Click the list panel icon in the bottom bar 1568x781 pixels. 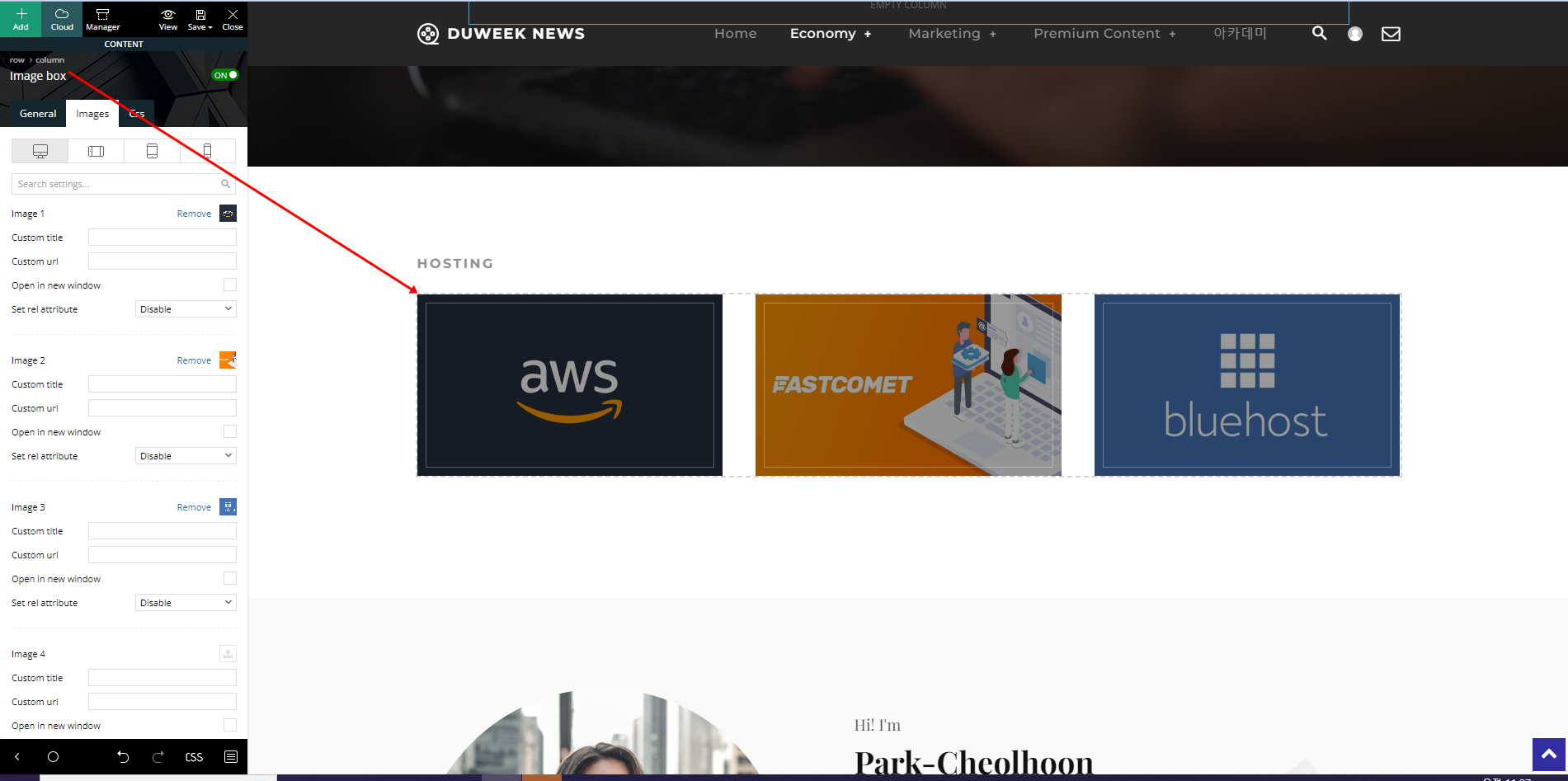click(231, 757)
